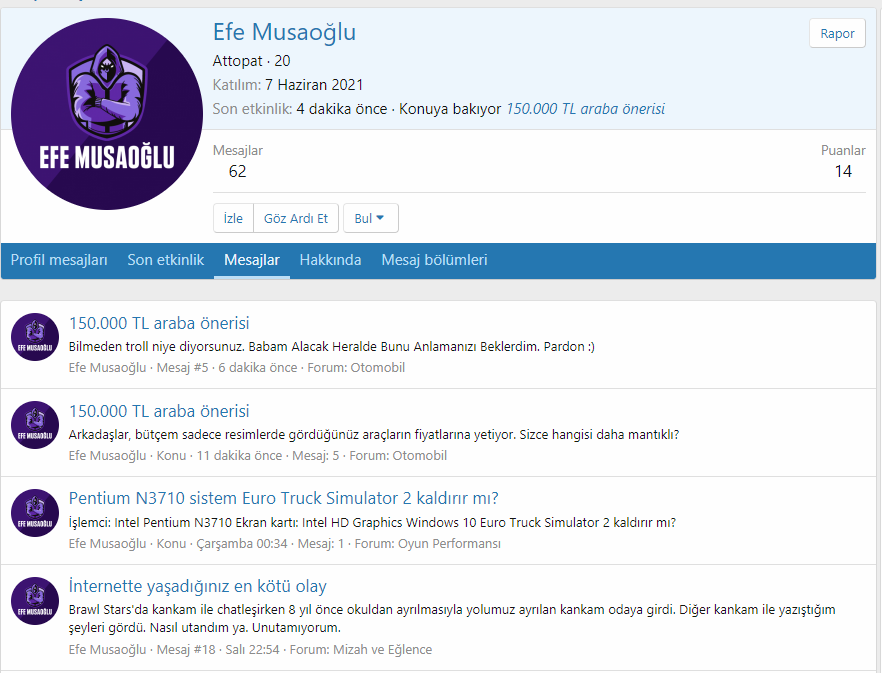This screenshot has height=673, width=882.
Task: Open '150.000 TL araba önerisi' title of Mesaj #5 result
Action: click(159, 323)
